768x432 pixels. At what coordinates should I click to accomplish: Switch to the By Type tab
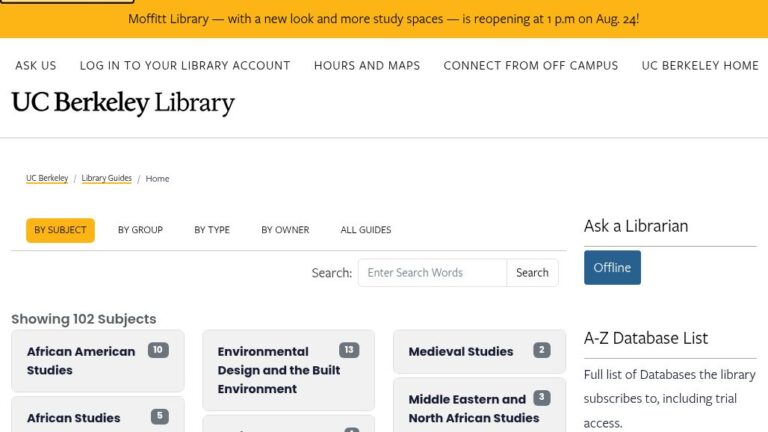click(212, 230)
